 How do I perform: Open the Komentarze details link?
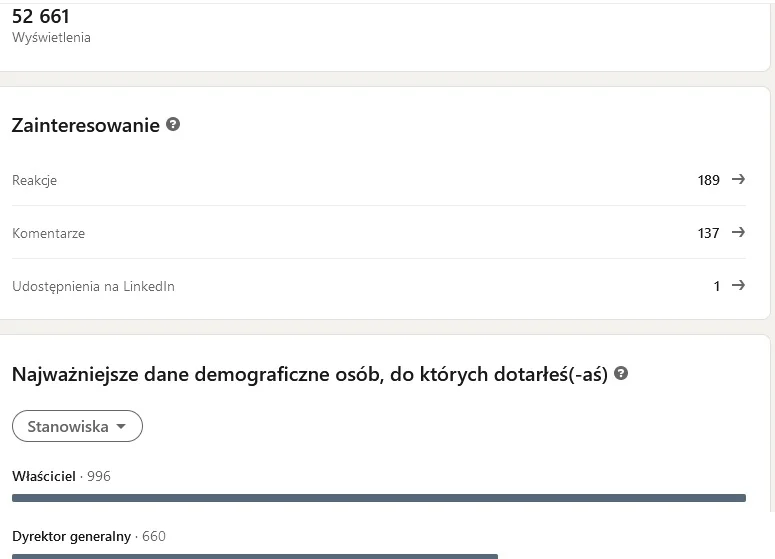click(x=379, y=232)
